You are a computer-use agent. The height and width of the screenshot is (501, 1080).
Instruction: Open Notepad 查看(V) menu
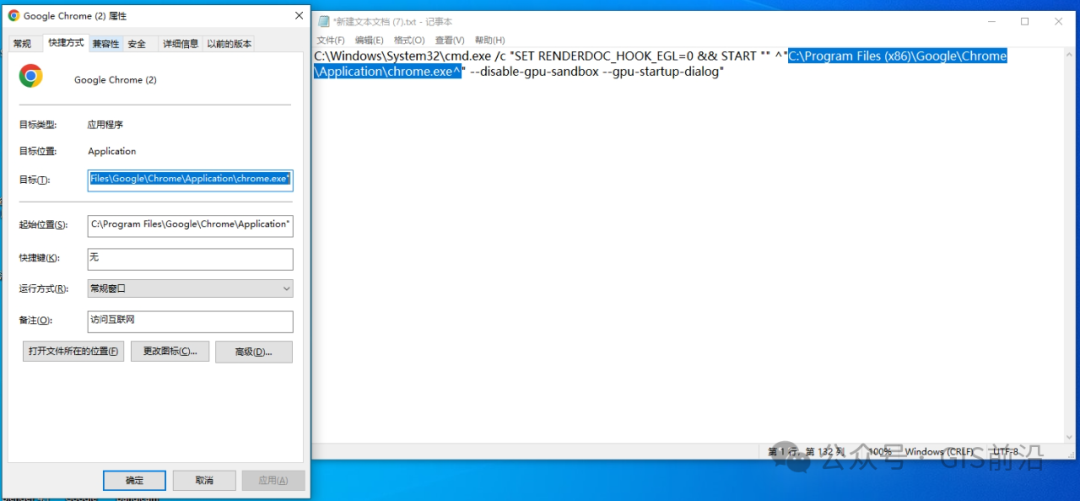coord(450,40)
